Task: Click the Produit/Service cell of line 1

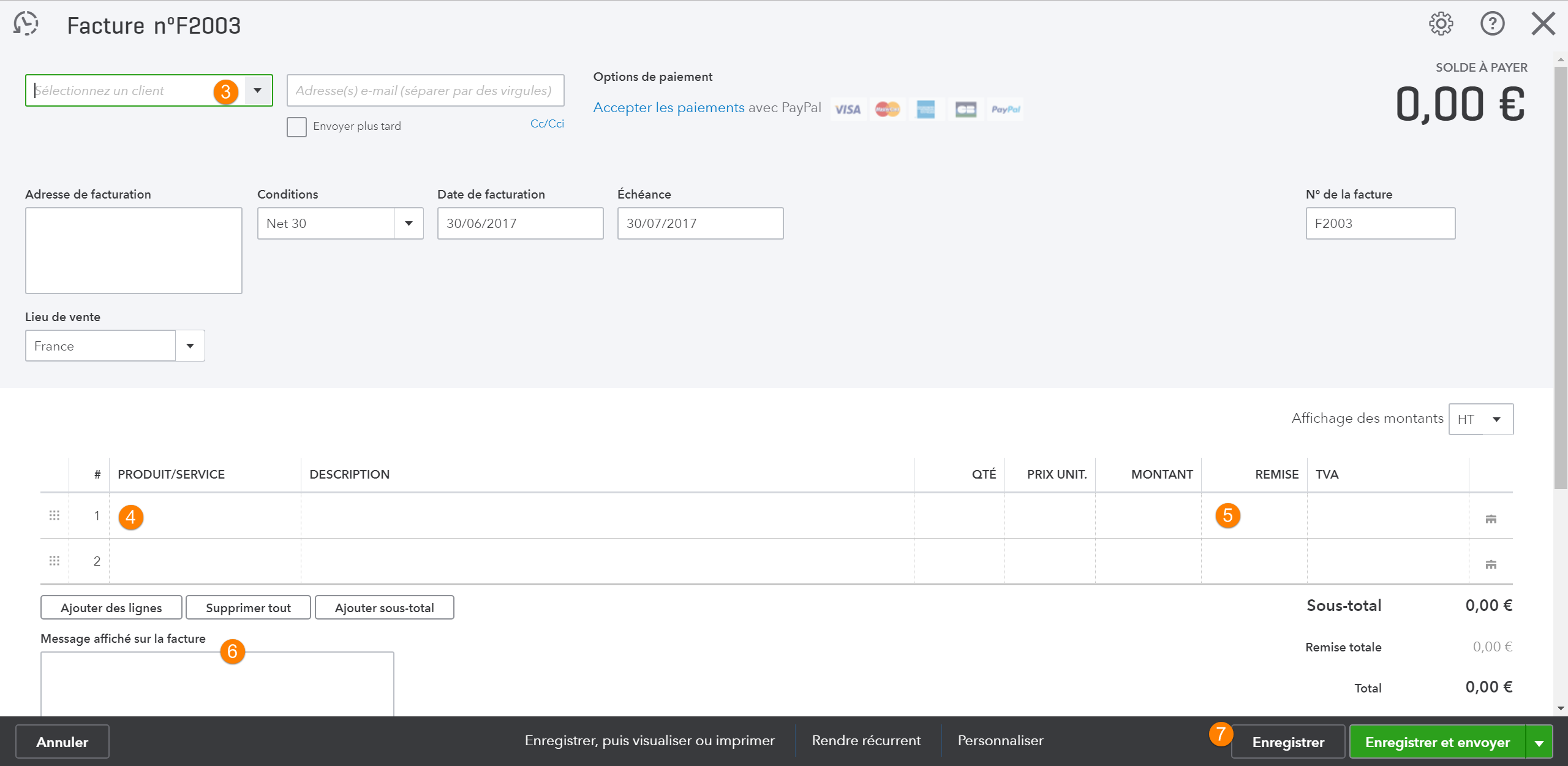Action: tap(205, 516)
